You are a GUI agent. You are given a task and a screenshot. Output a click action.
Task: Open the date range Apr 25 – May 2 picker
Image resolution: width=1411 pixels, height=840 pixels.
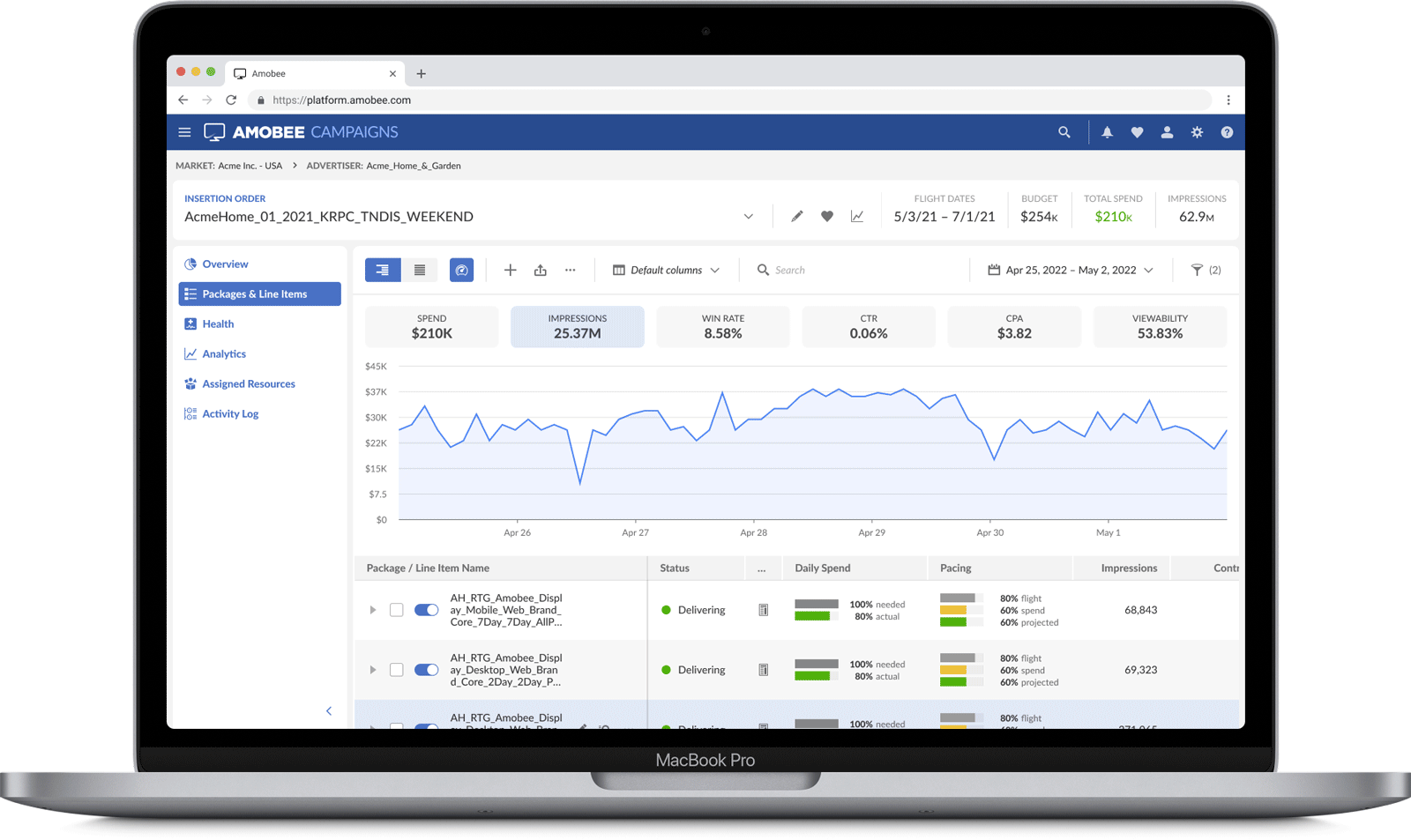click(1071, 270)
